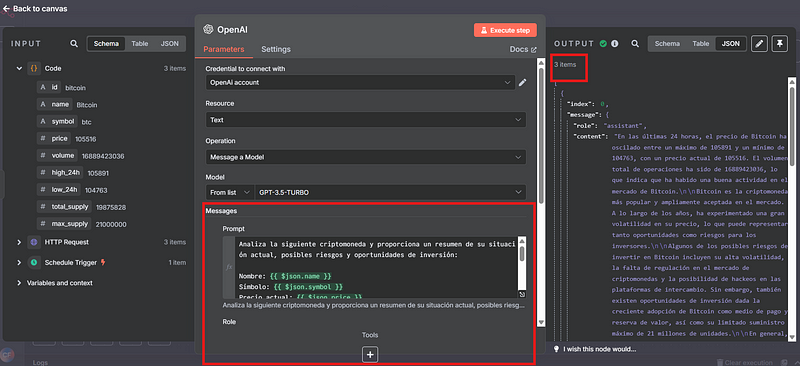Click the Schedule Trigger lightning bolt icon
The width and height of the screenshot is (800, 366).
tap(104, 262)
